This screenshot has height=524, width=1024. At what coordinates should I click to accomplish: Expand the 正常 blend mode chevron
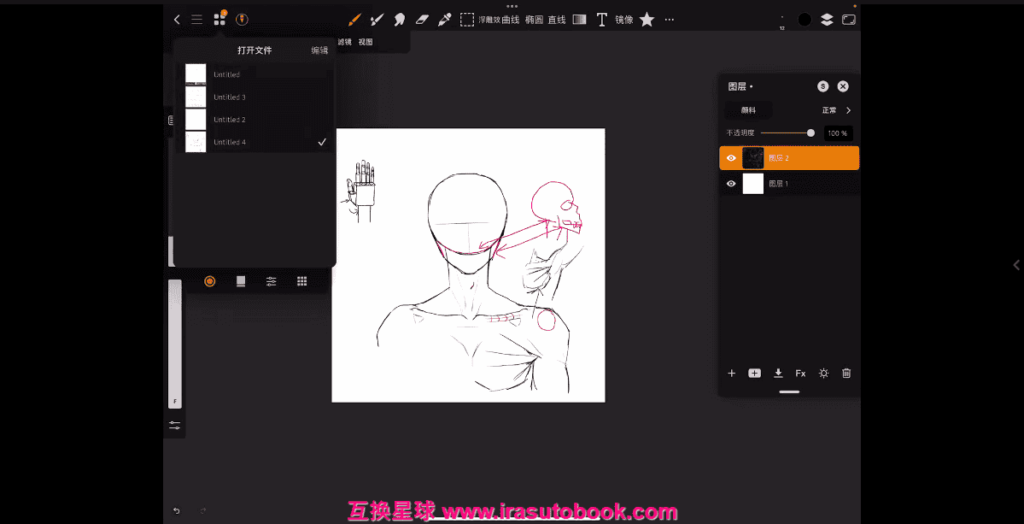coord(848,110)
